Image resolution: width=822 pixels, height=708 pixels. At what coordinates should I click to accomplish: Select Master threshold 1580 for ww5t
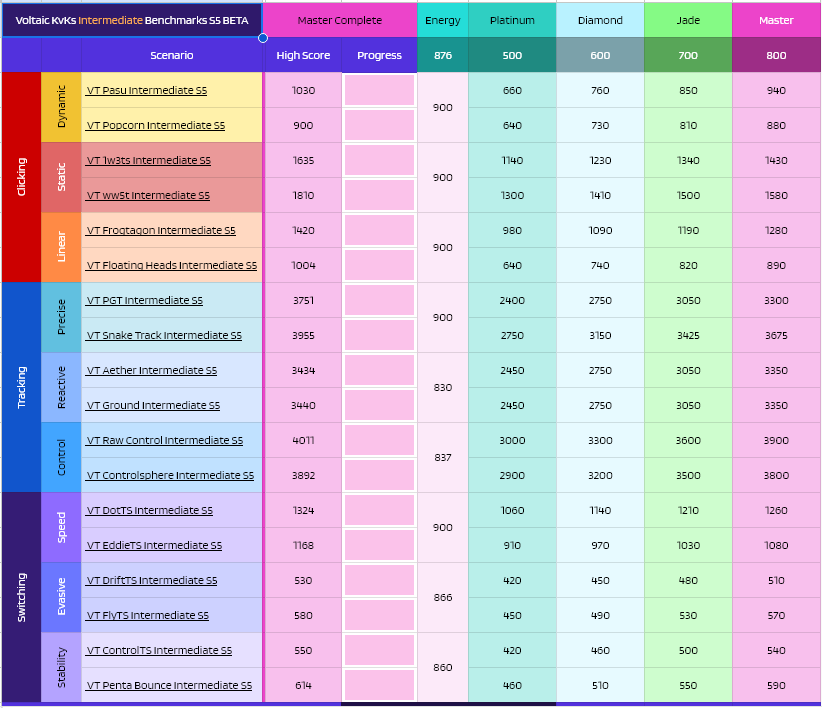[x=776, y=195]
